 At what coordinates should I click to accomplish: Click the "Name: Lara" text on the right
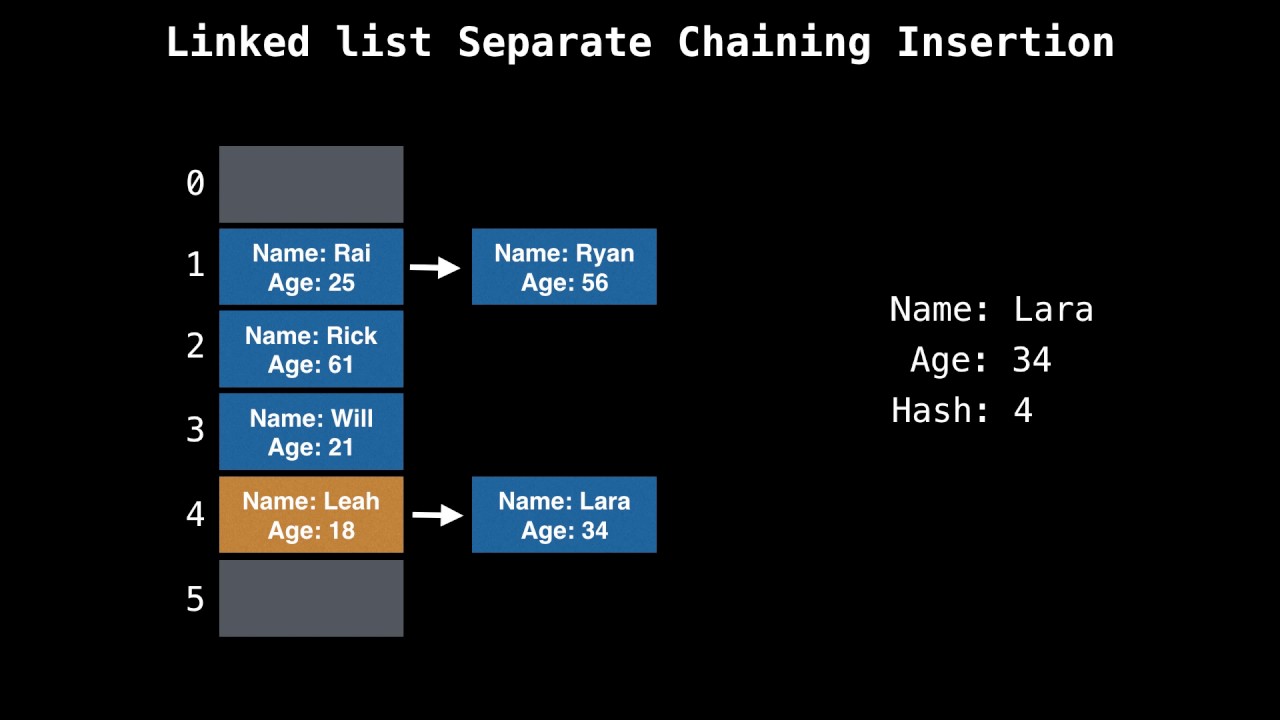click(x=991, y=310)
